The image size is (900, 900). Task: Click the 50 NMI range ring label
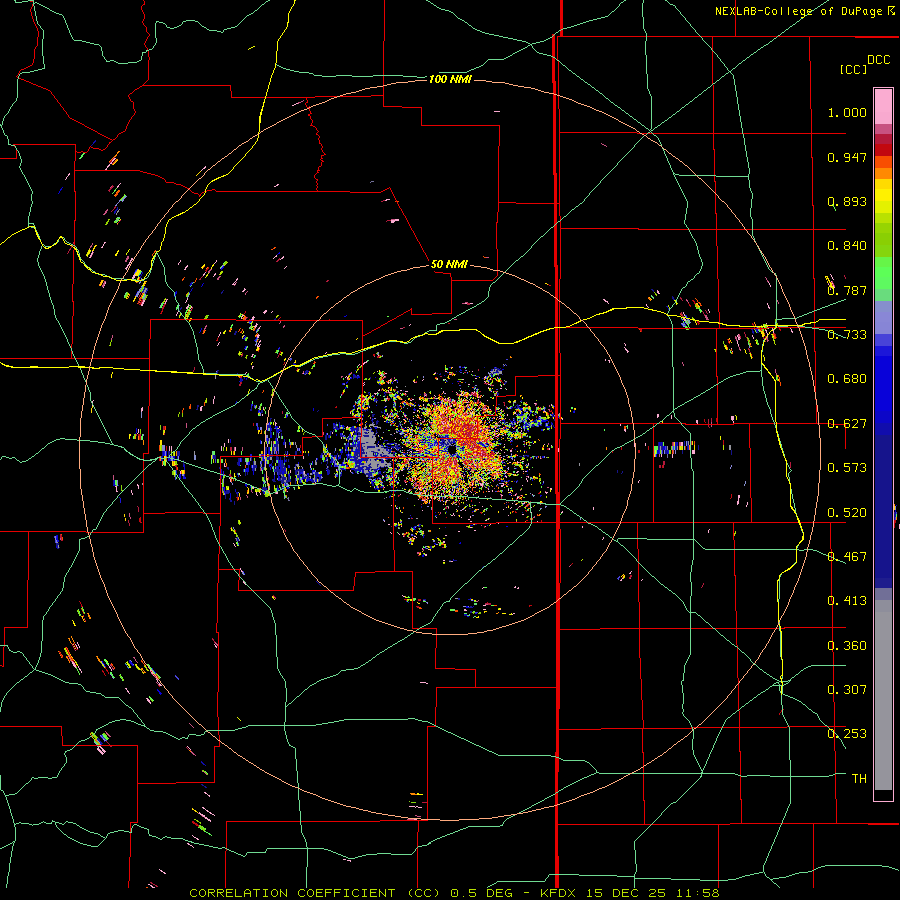[449, 264]
